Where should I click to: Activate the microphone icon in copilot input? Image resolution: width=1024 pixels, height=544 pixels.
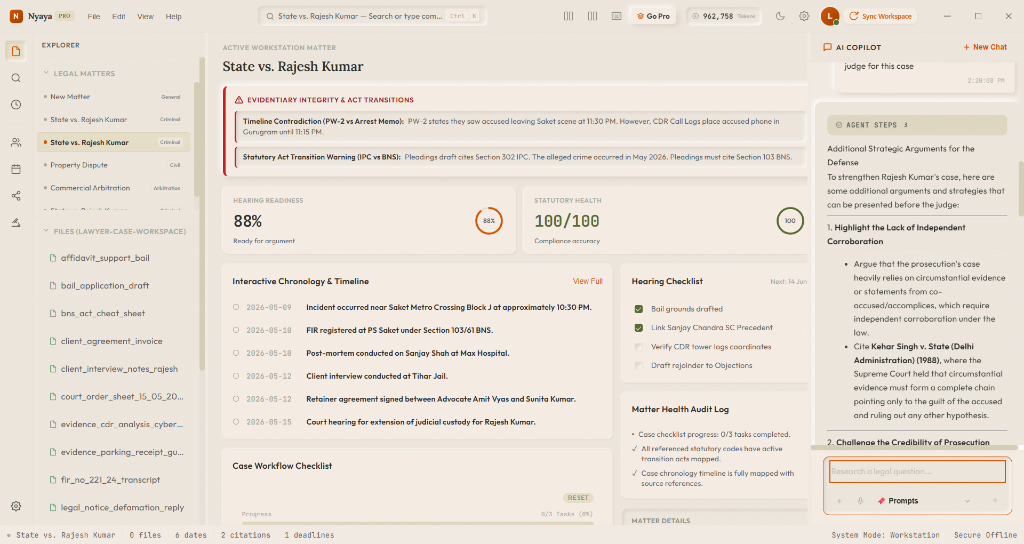[860, 501]
